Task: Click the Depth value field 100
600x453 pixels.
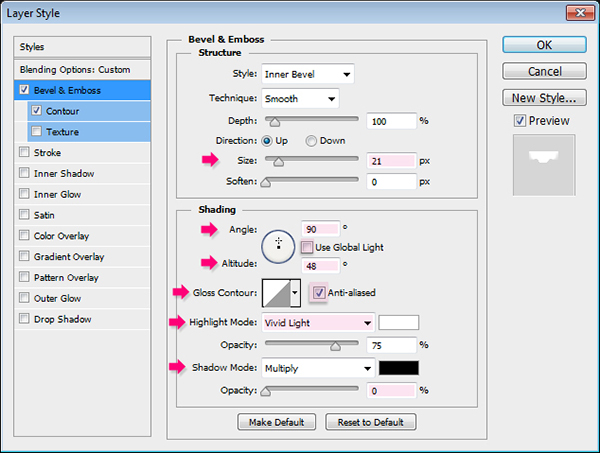Action: pos(391,121)
